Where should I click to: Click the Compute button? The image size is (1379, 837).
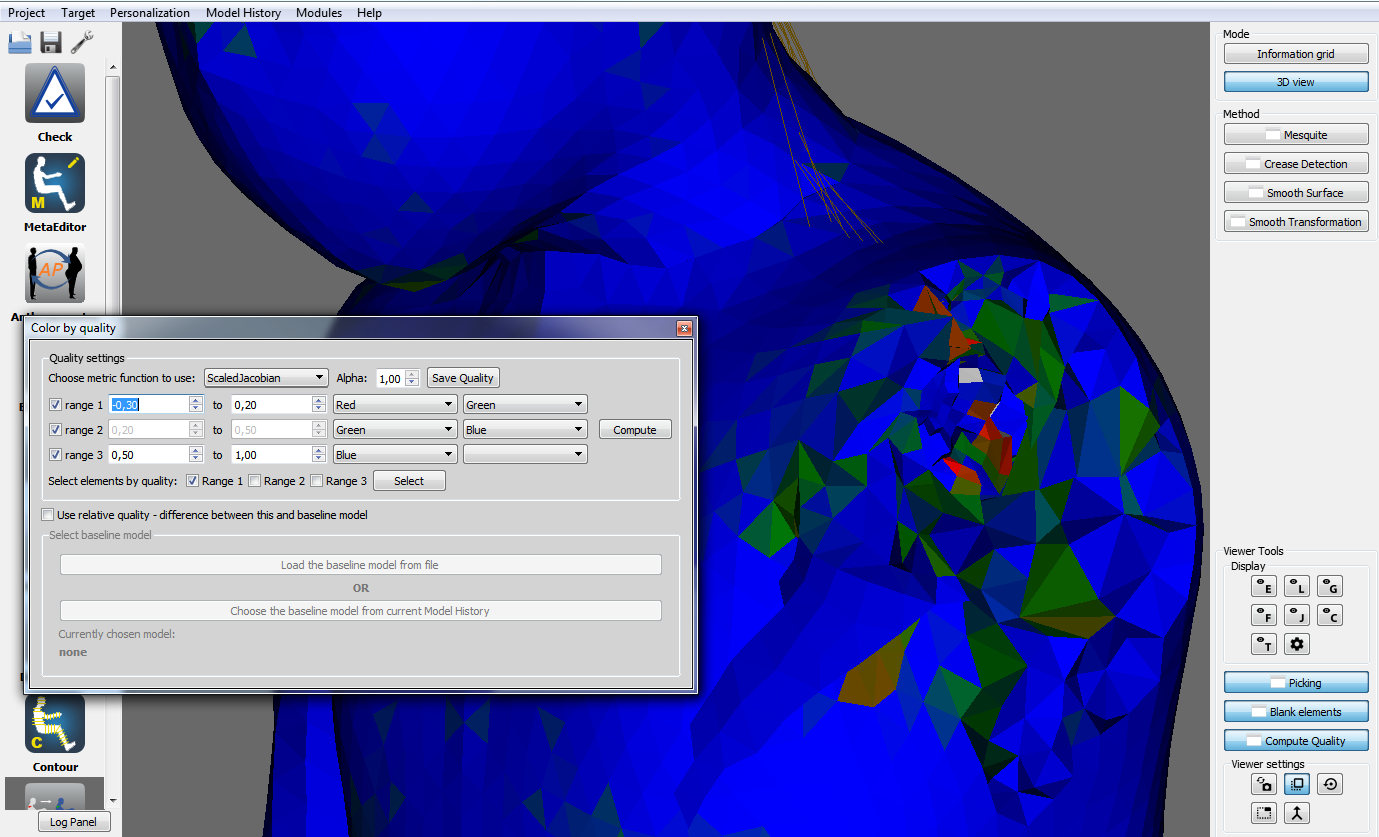[635, 430]
